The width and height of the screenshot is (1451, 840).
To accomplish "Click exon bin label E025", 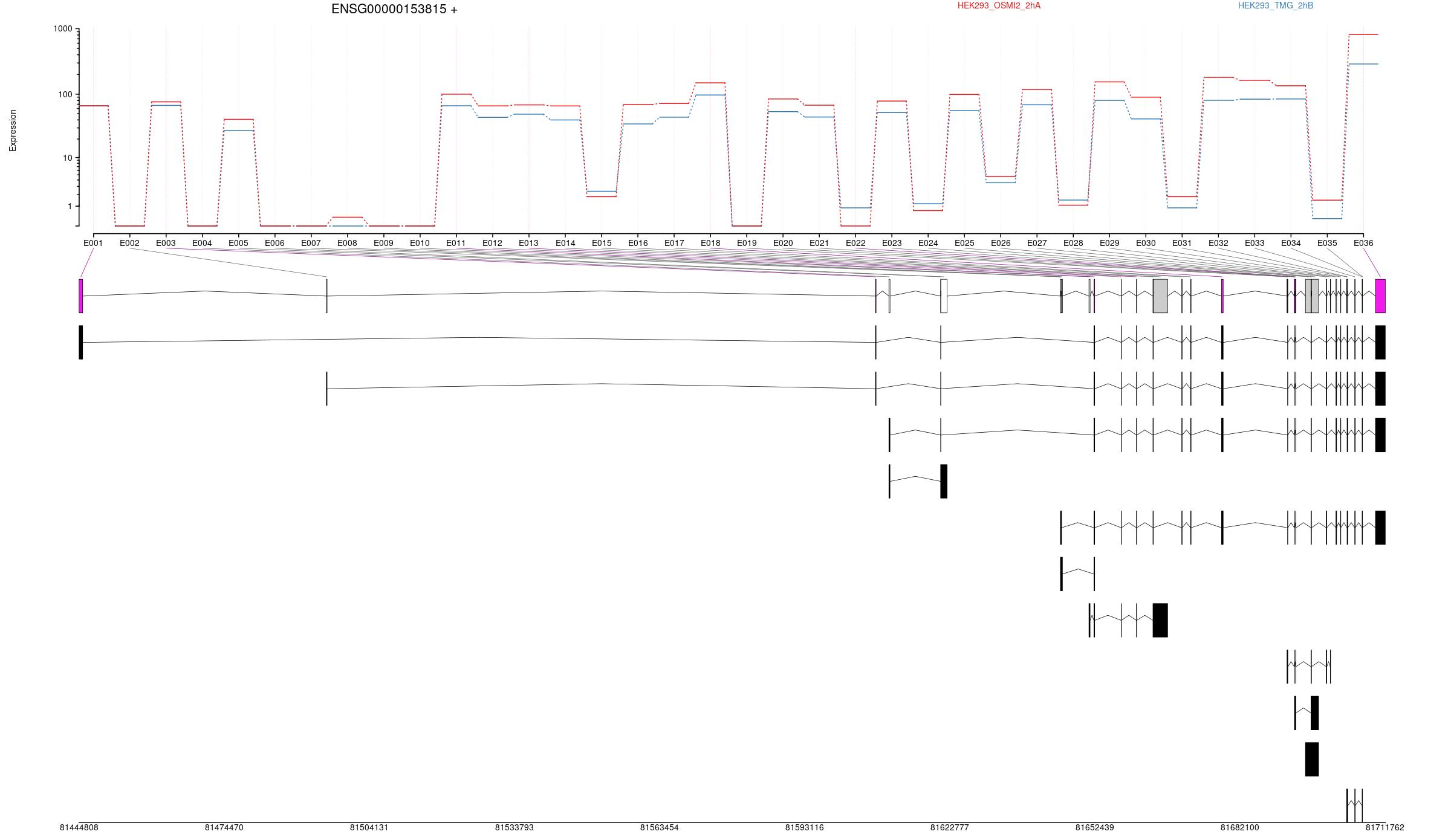I will (x=964, y=243).
